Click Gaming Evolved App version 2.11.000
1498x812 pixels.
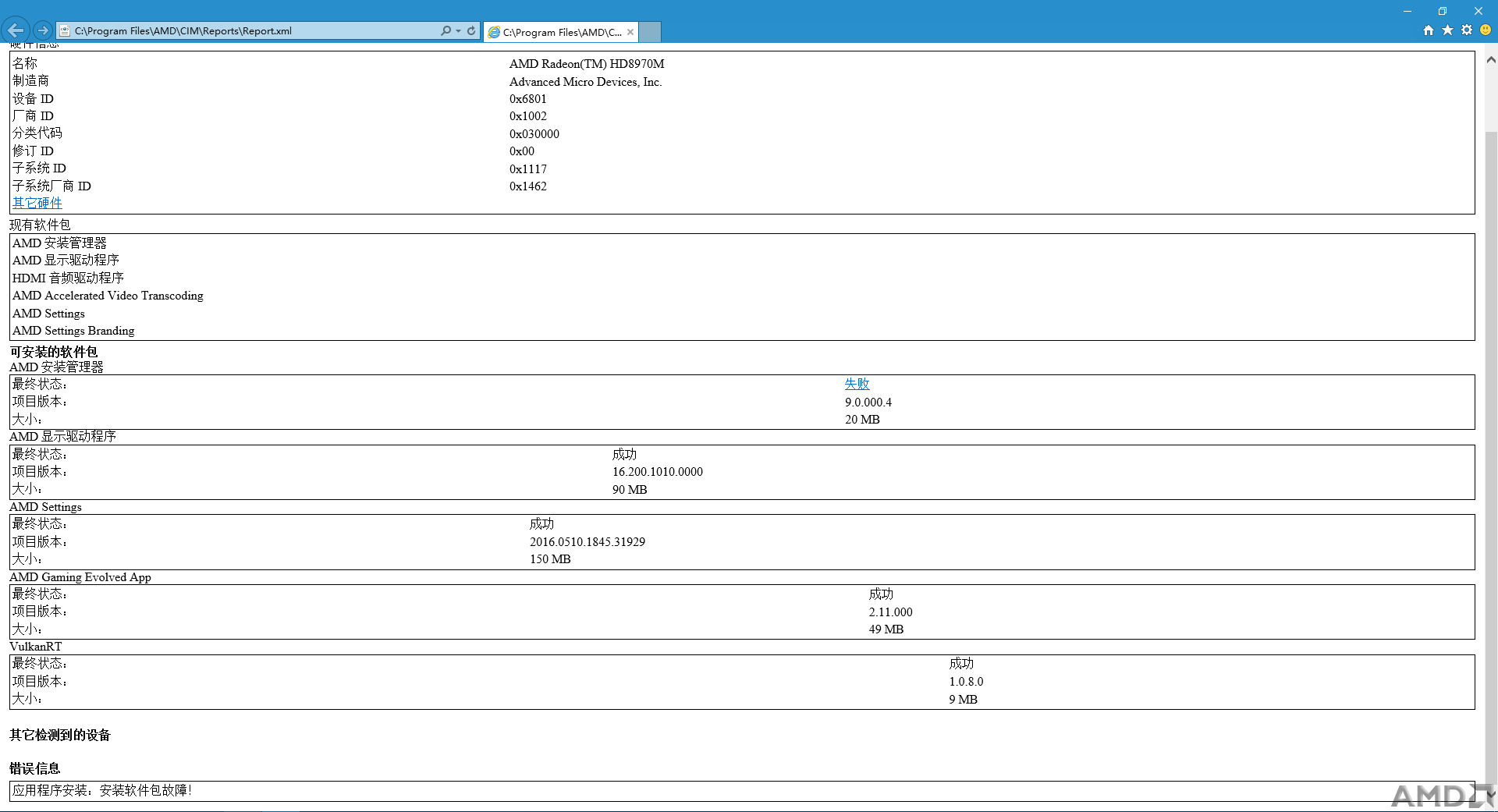890,612
